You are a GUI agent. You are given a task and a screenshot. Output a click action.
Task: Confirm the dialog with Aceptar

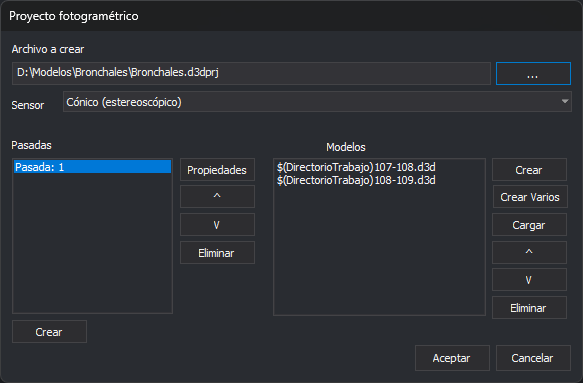tap(452, 358)
